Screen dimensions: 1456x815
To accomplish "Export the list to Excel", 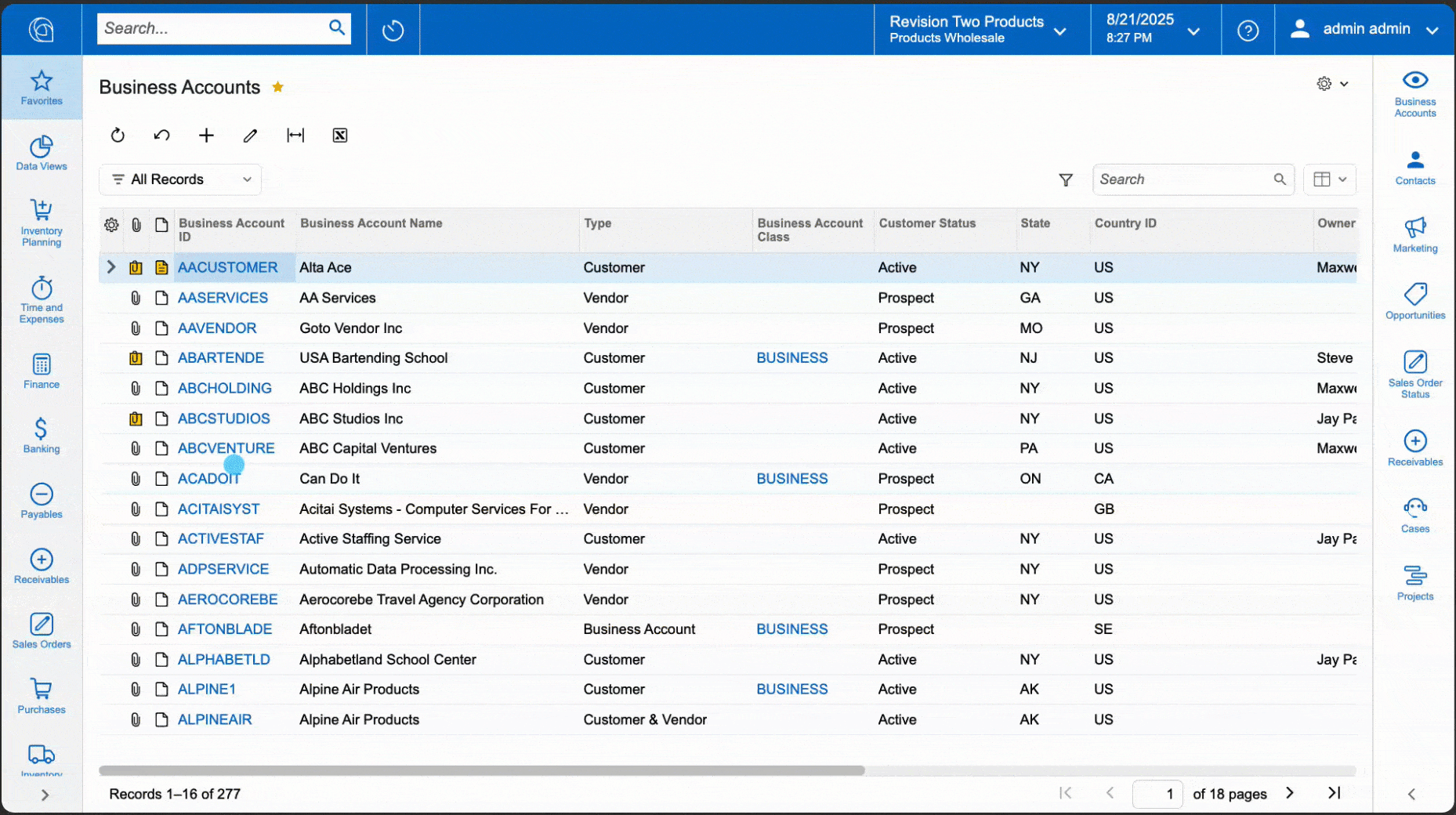I will (340, 136).
